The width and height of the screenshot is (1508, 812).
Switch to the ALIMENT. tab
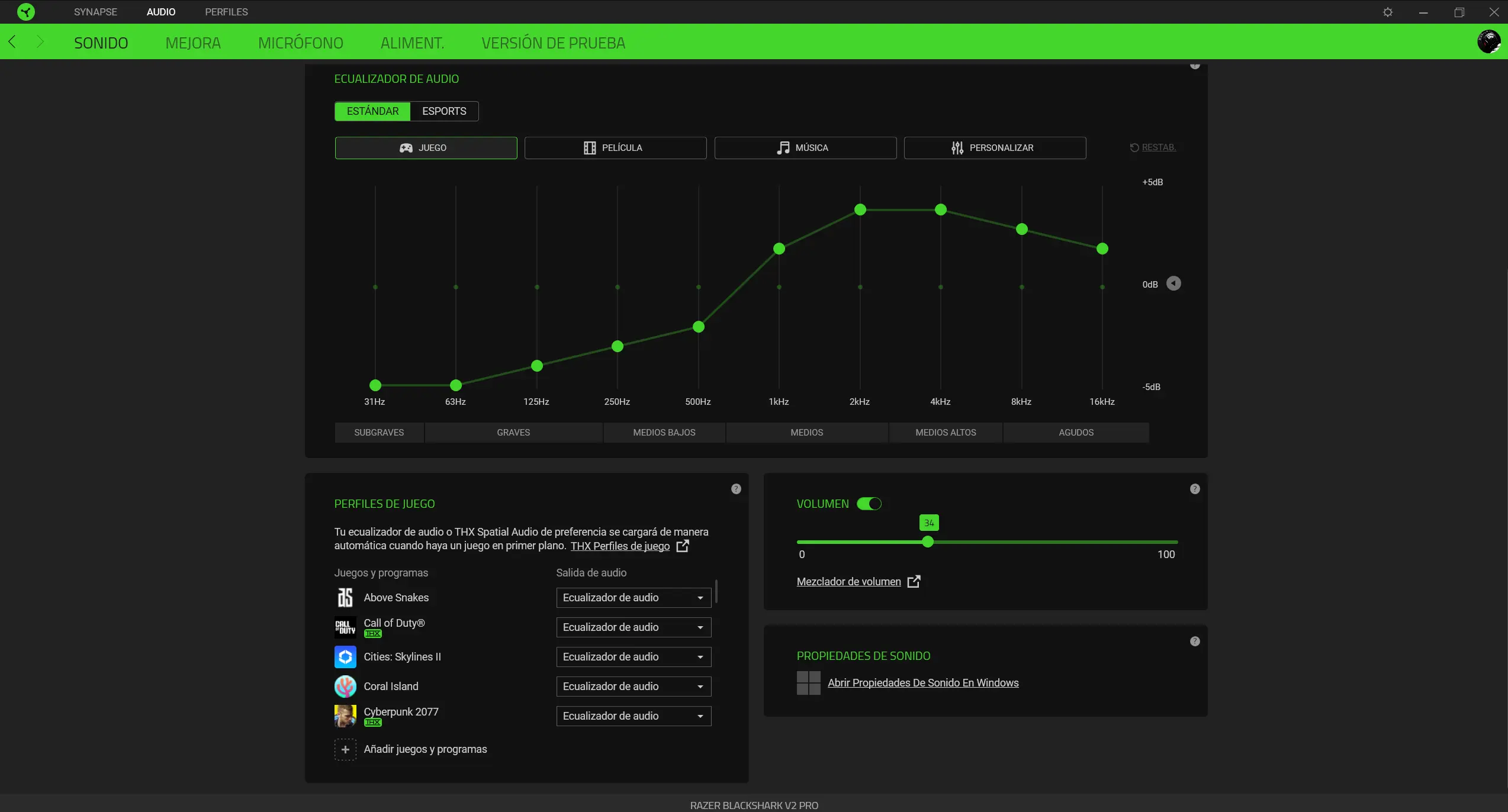(412, 43)
